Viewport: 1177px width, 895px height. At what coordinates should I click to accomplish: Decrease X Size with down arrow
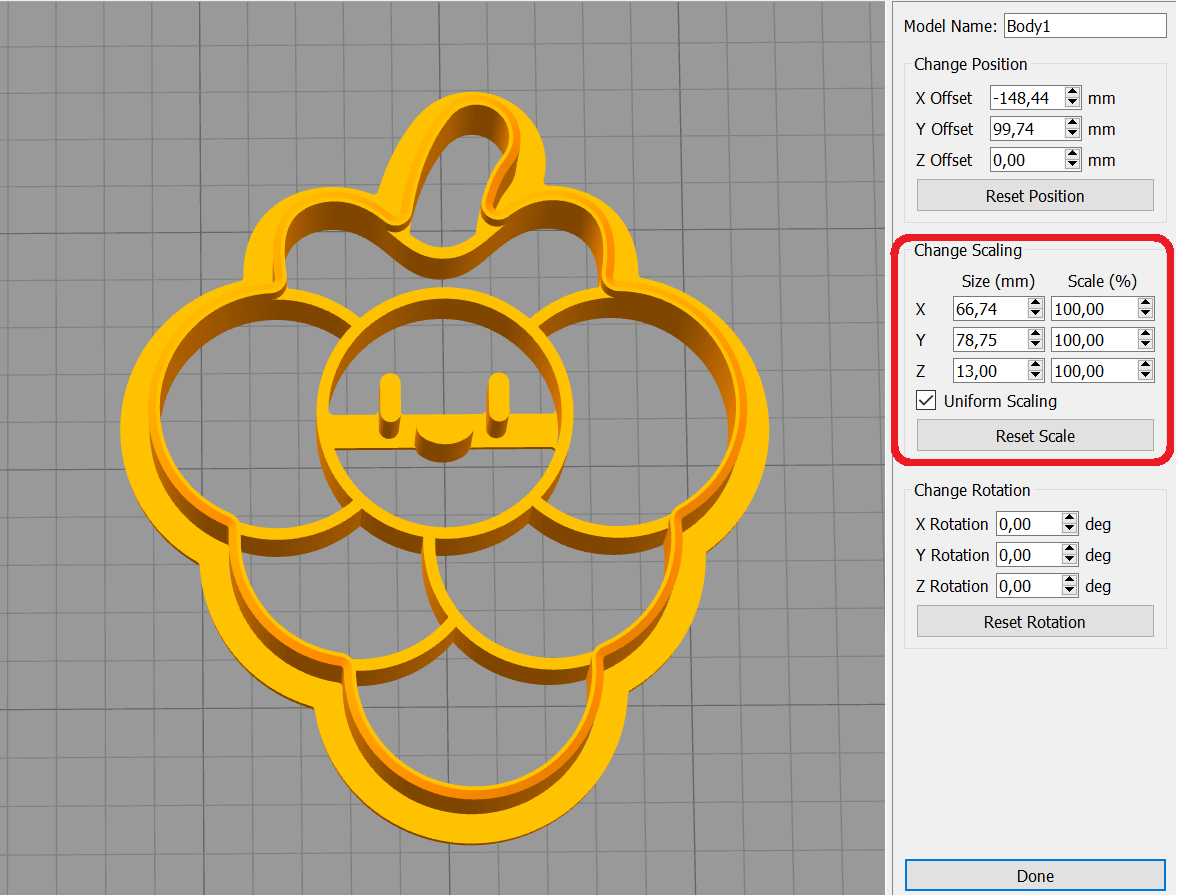pyautogui.click(x=1036, y=315)
